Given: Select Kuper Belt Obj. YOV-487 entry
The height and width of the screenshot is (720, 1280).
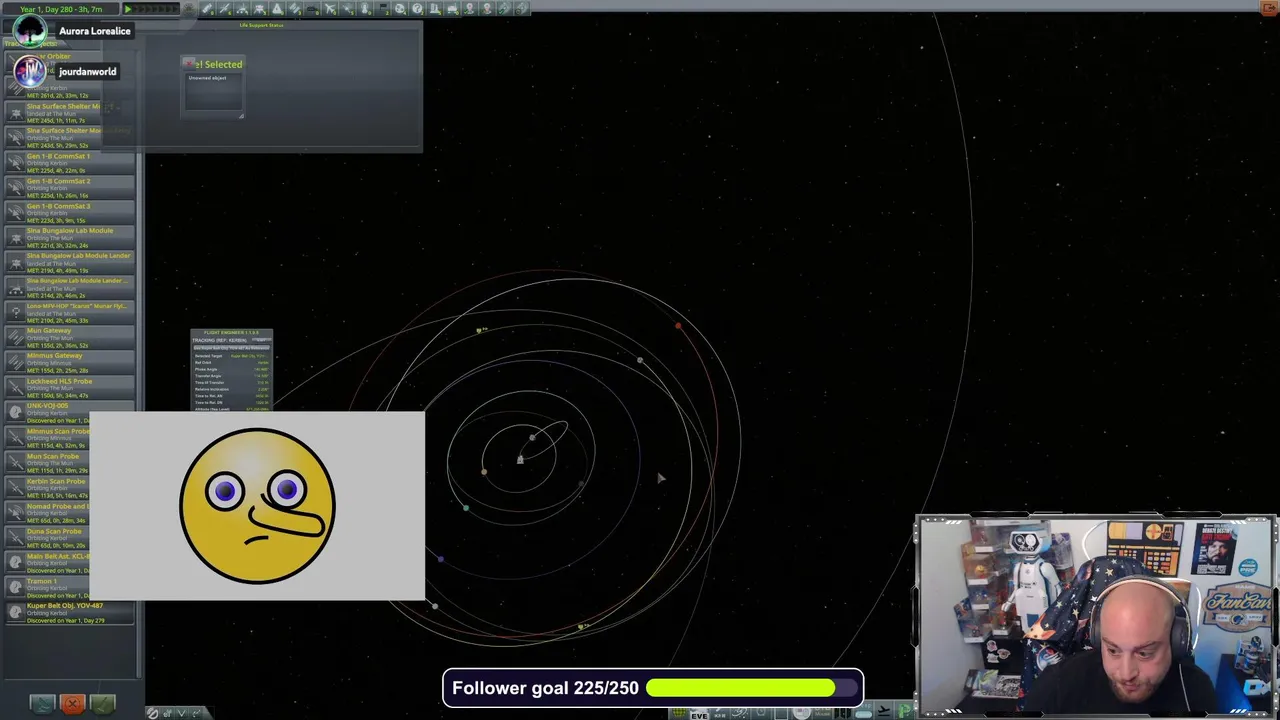Looking at the screenshot, I should 70,613.
